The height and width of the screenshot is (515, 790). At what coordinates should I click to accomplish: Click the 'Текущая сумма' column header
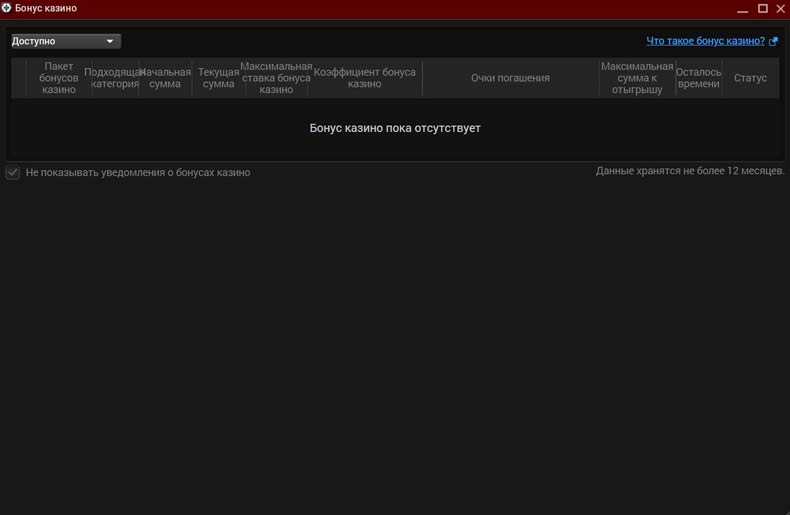(218, 78)
